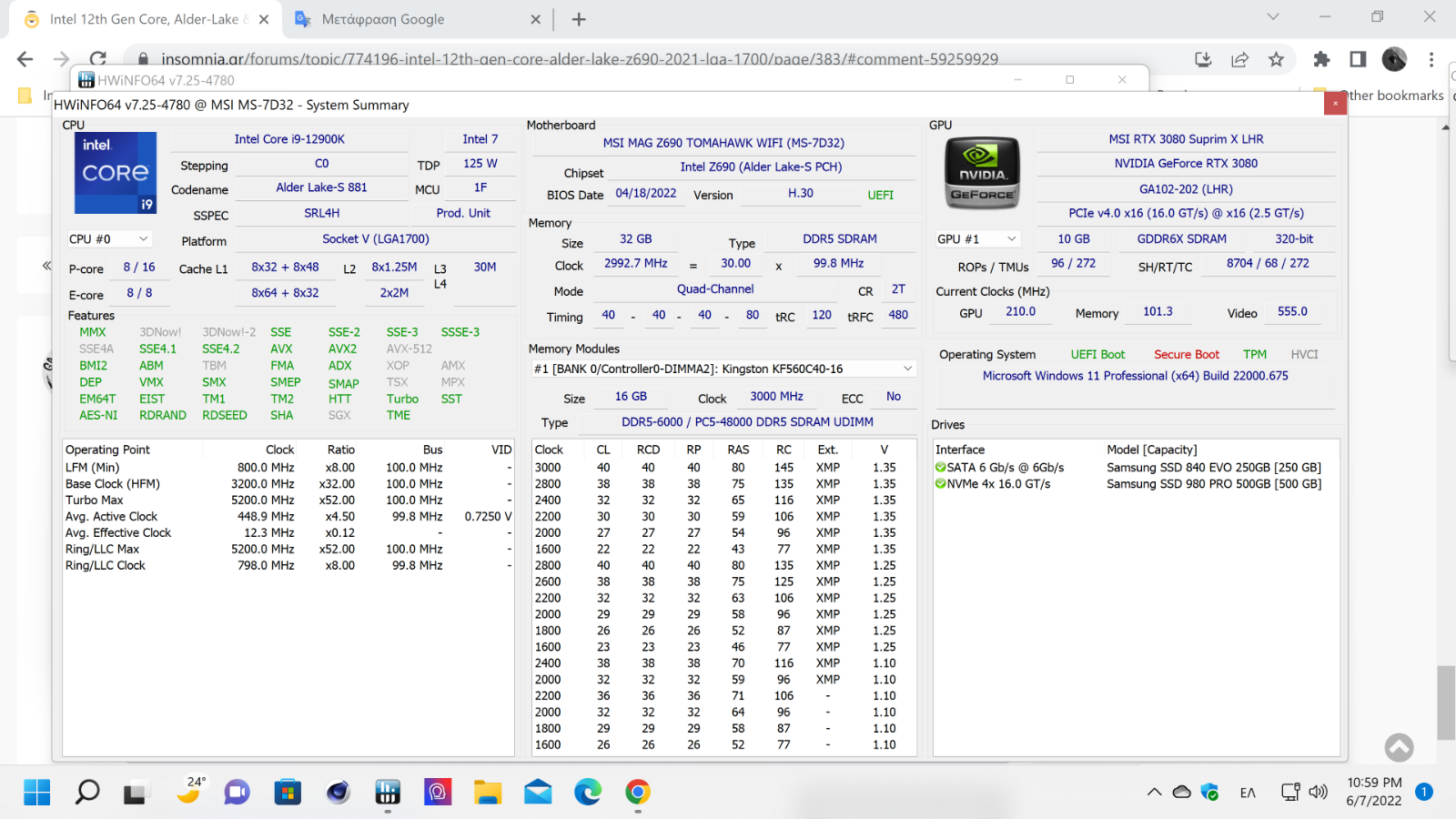Open Microsoft Store from the taskbar
1456x819 pixels.
point(288,793)
